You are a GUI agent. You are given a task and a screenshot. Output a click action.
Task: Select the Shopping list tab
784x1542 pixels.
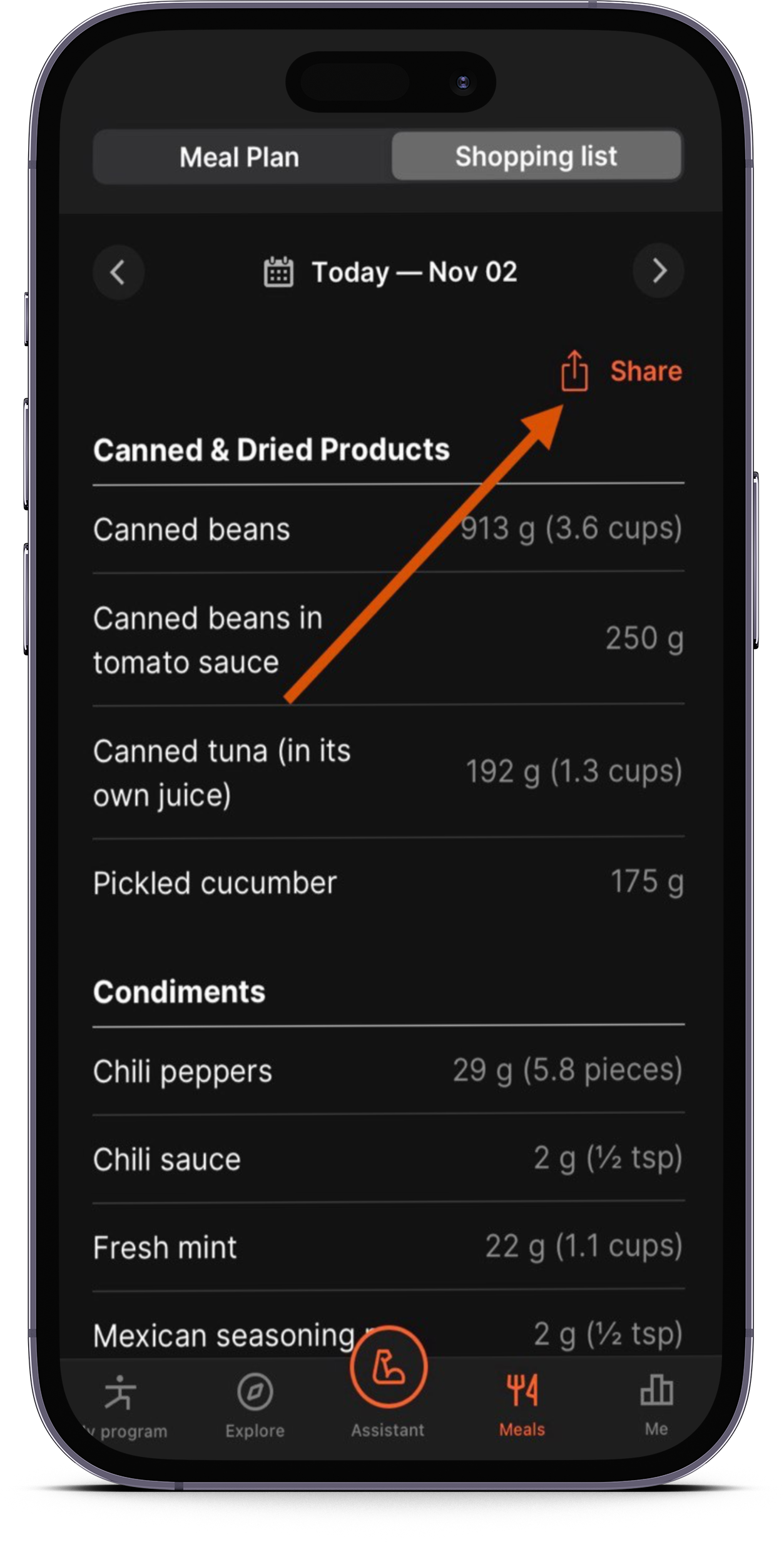(x=537, y=156)
